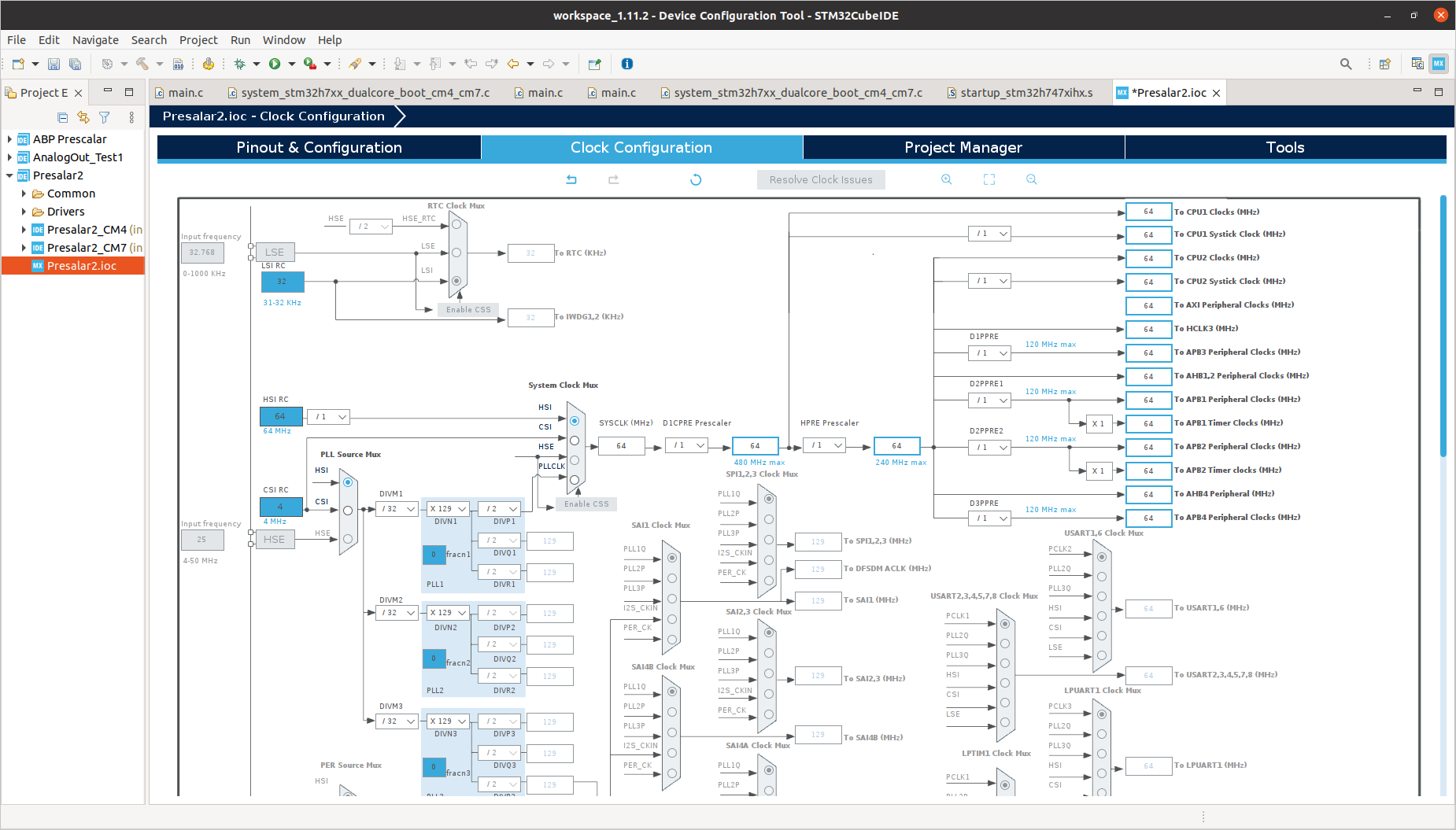Viewport: 1456px width, 830px height.
Task: Select CSI in the PLL Source Mux
Action: [348, 511]
